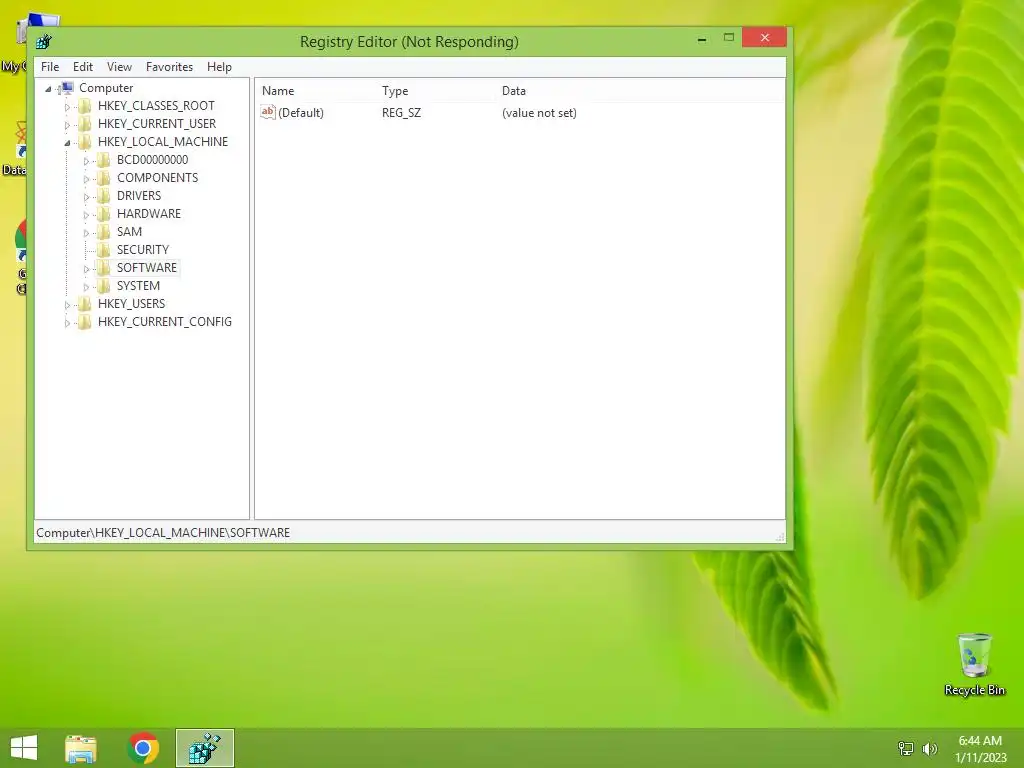Click the Registry Editor taskbar icon
The width and height of the screenshot is (1024, 768).
(204, 748)
